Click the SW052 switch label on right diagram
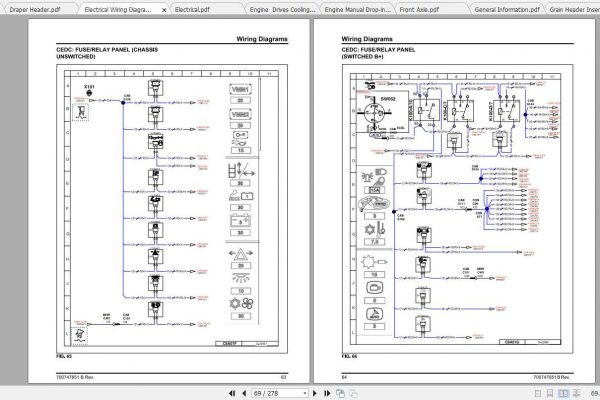The height and width of the screenshot is (400, 600). 388,99
